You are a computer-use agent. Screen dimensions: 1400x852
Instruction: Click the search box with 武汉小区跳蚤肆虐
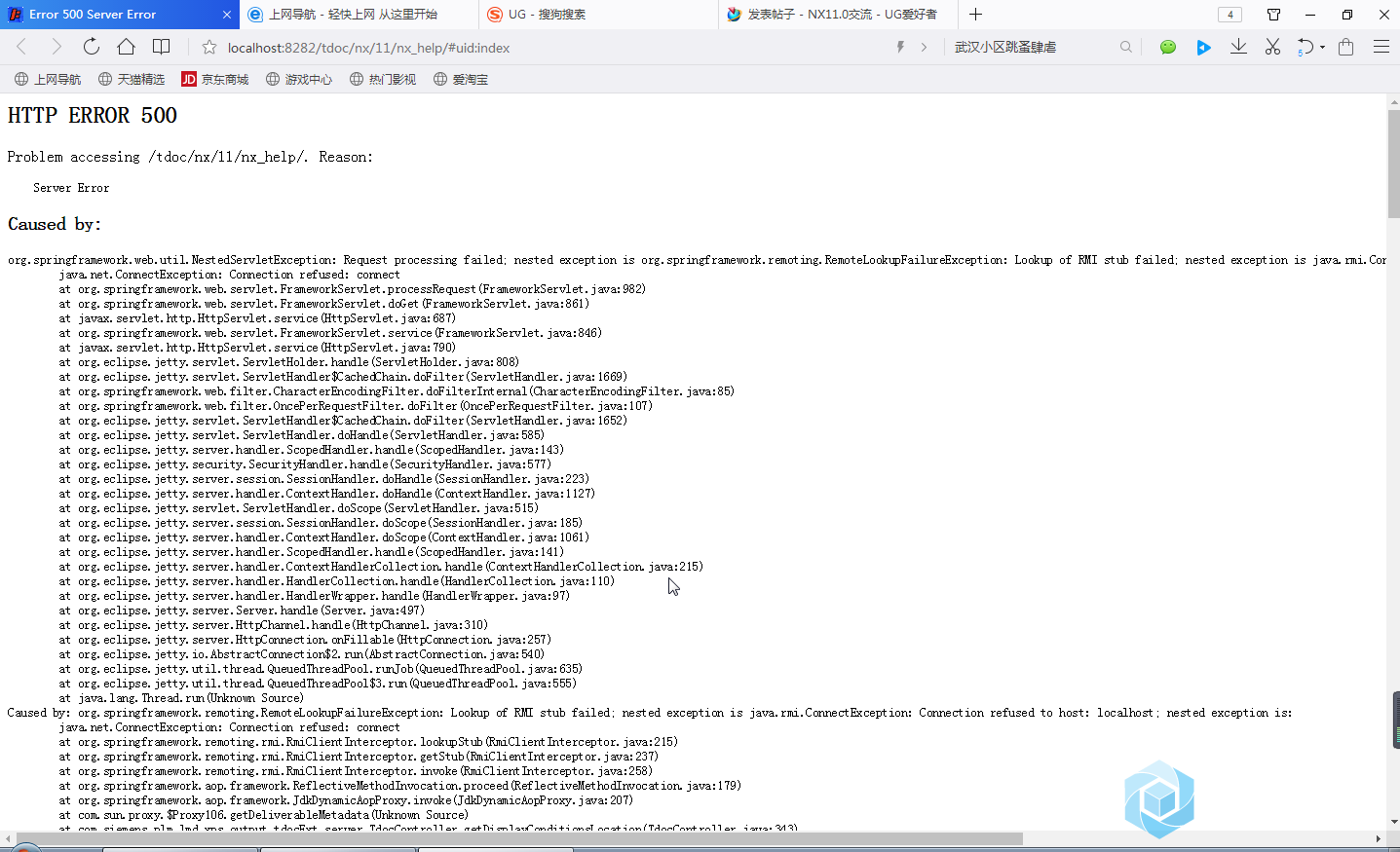1033,47
